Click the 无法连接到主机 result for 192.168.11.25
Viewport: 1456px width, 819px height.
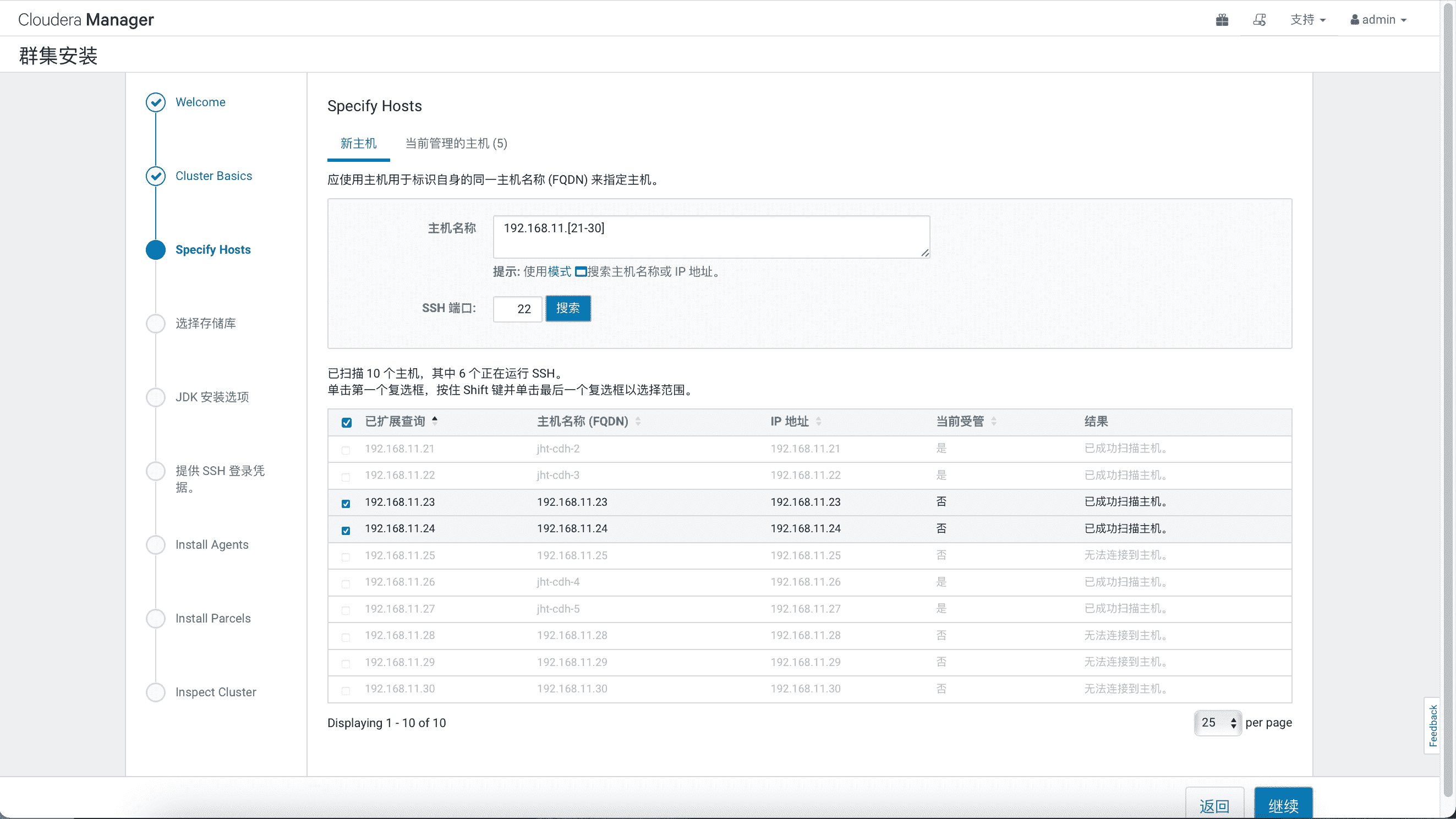1126,555
